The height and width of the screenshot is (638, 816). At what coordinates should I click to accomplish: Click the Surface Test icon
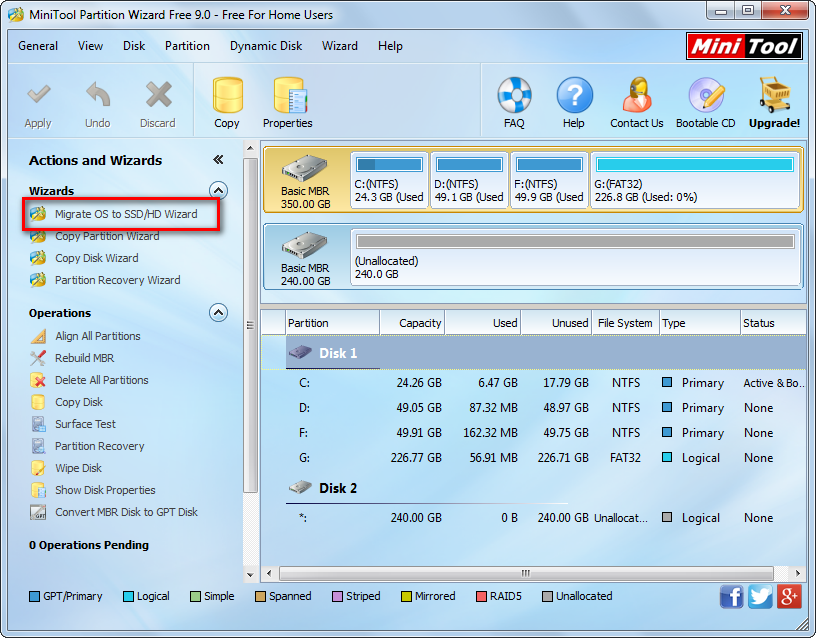(38, 424)
